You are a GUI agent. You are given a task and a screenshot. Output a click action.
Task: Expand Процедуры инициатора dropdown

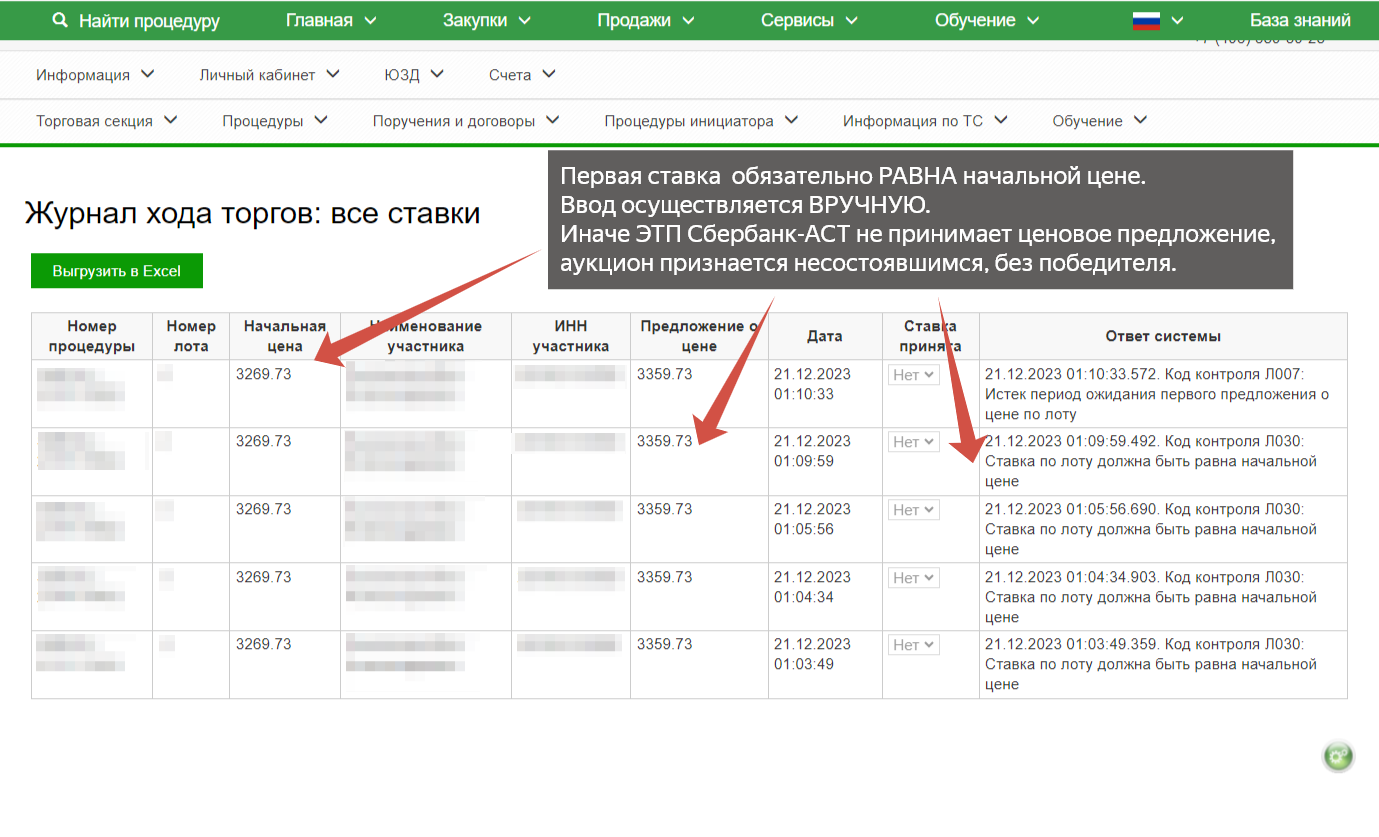click(701, 121)
